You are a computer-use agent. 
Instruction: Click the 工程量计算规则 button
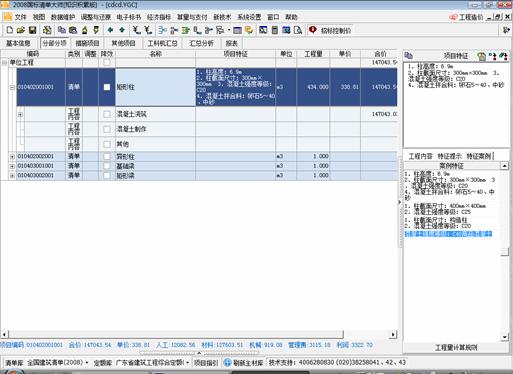pyautogui.click(x=456, y=348)
